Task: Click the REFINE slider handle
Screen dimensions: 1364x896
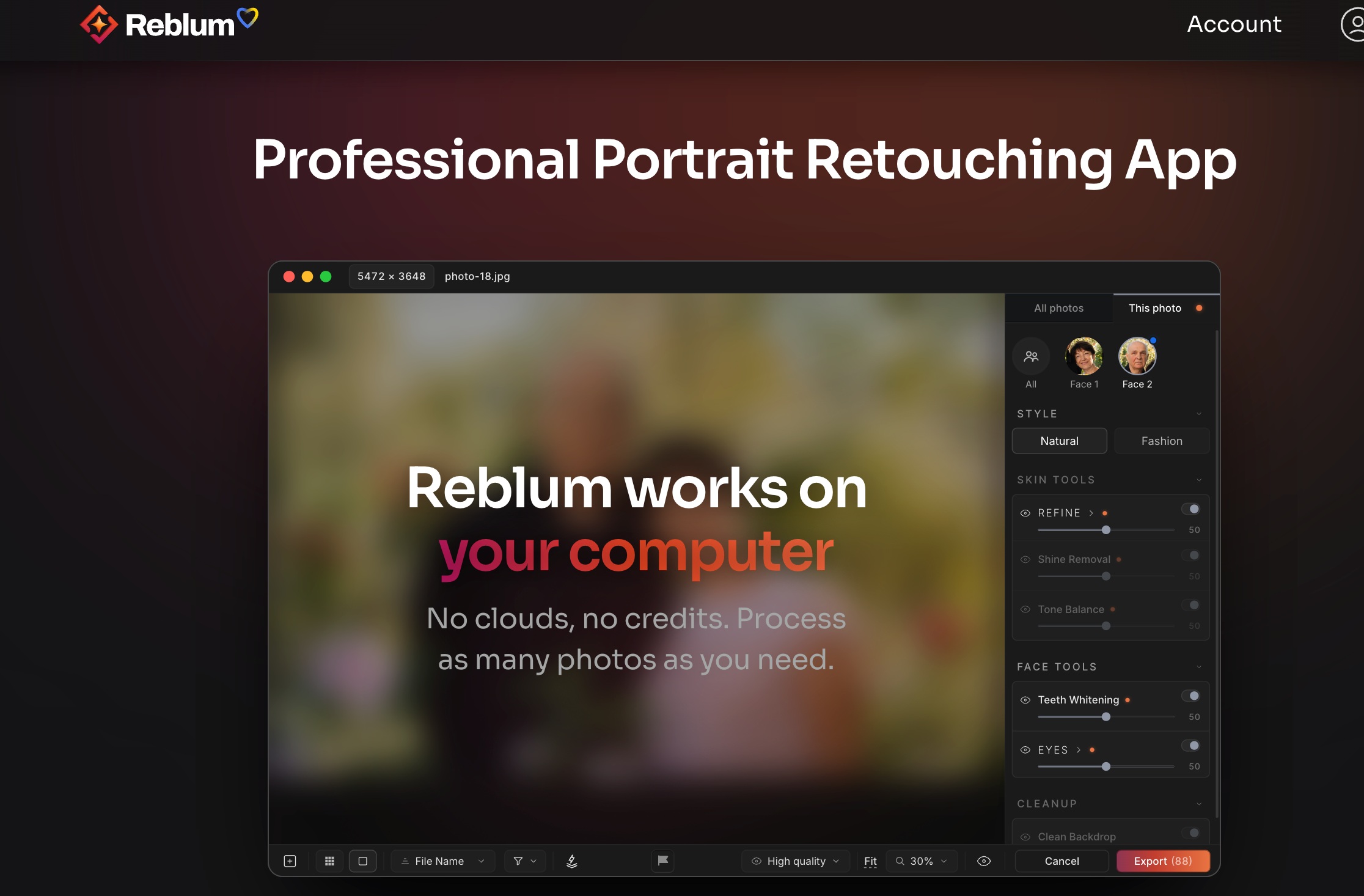Action: pyautogui.click(x=1106, y=530)
